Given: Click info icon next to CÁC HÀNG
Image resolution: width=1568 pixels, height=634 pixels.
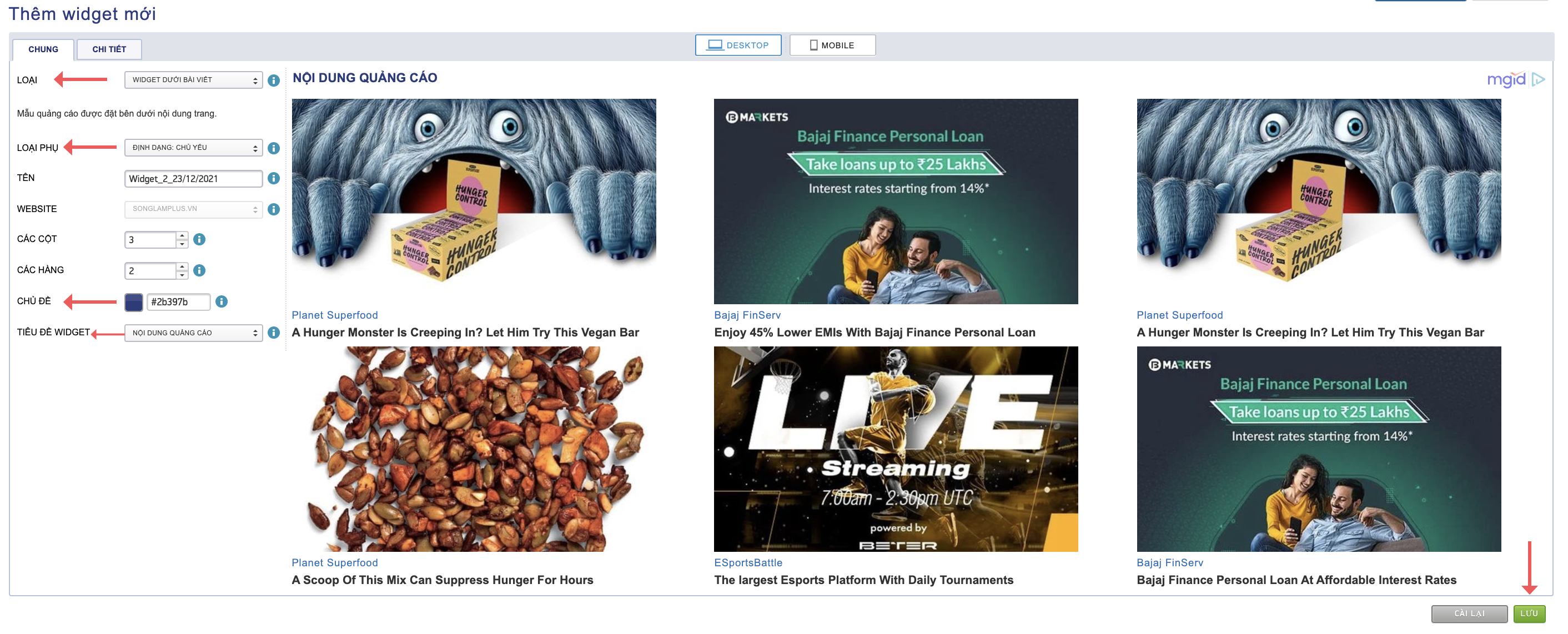Looking at the screenshot, I should [x=199, y=270].
